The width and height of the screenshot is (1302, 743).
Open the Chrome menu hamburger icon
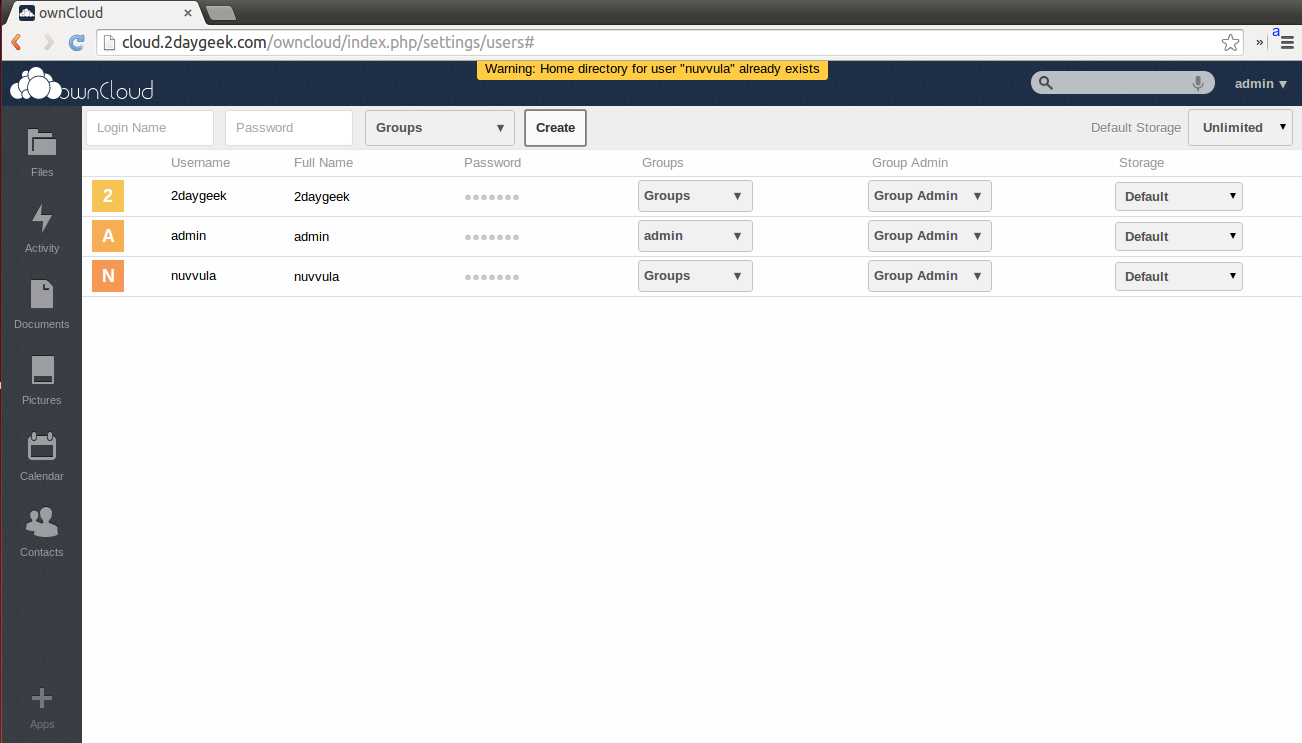tap(1287, 42)
